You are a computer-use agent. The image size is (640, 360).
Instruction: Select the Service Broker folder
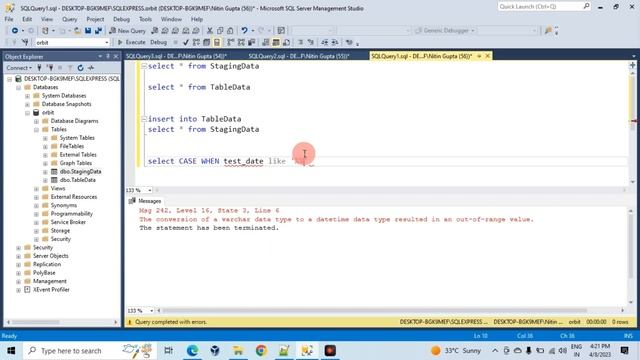point(68,222)
